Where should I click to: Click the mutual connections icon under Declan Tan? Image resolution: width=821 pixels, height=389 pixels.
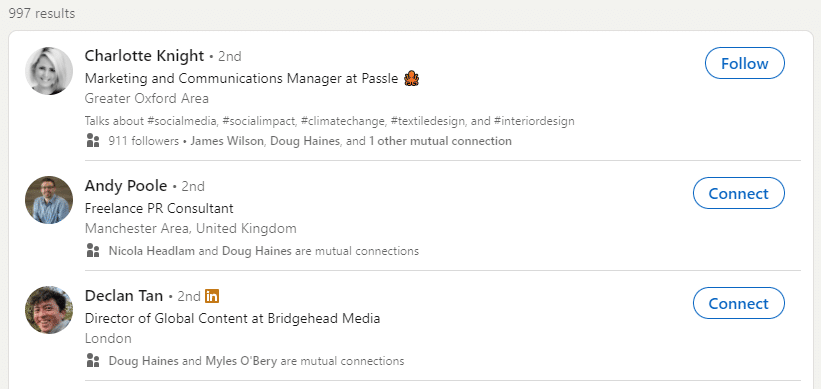[93, 360]
